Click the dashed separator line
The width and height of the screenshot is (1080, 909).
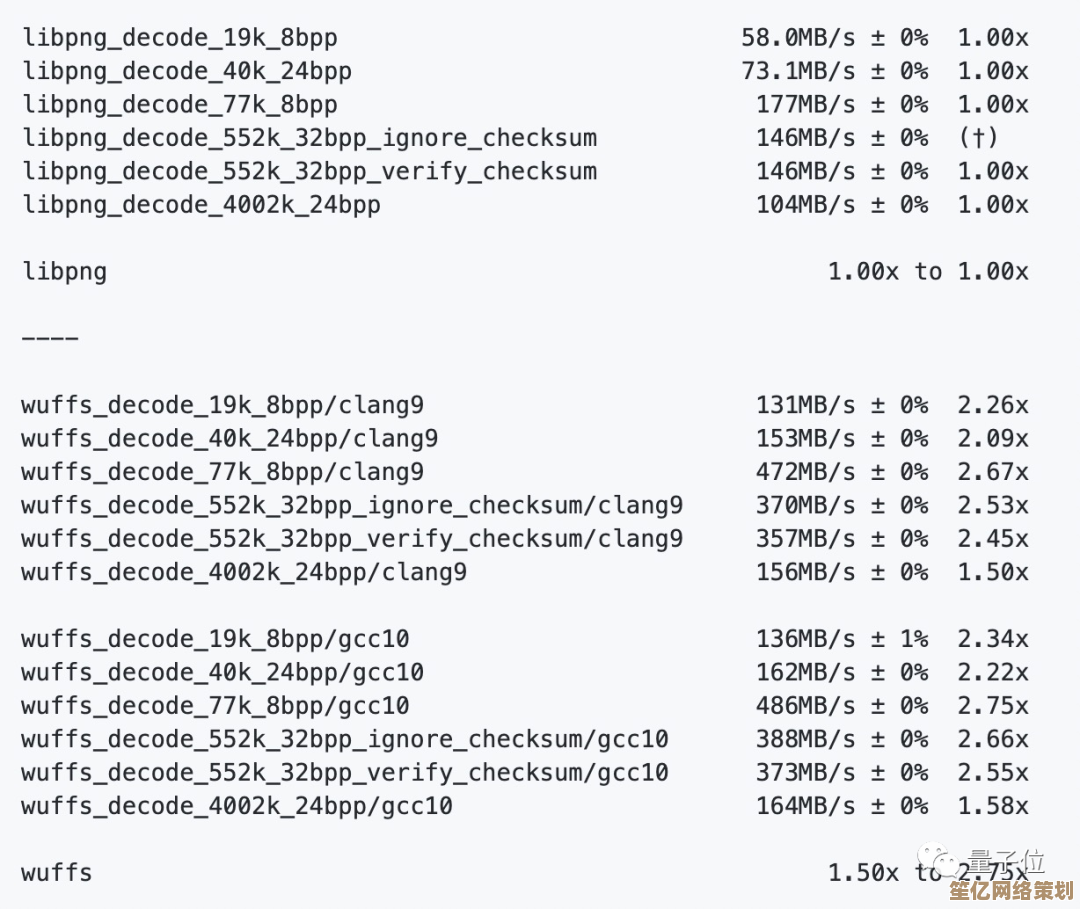point(50,338)
